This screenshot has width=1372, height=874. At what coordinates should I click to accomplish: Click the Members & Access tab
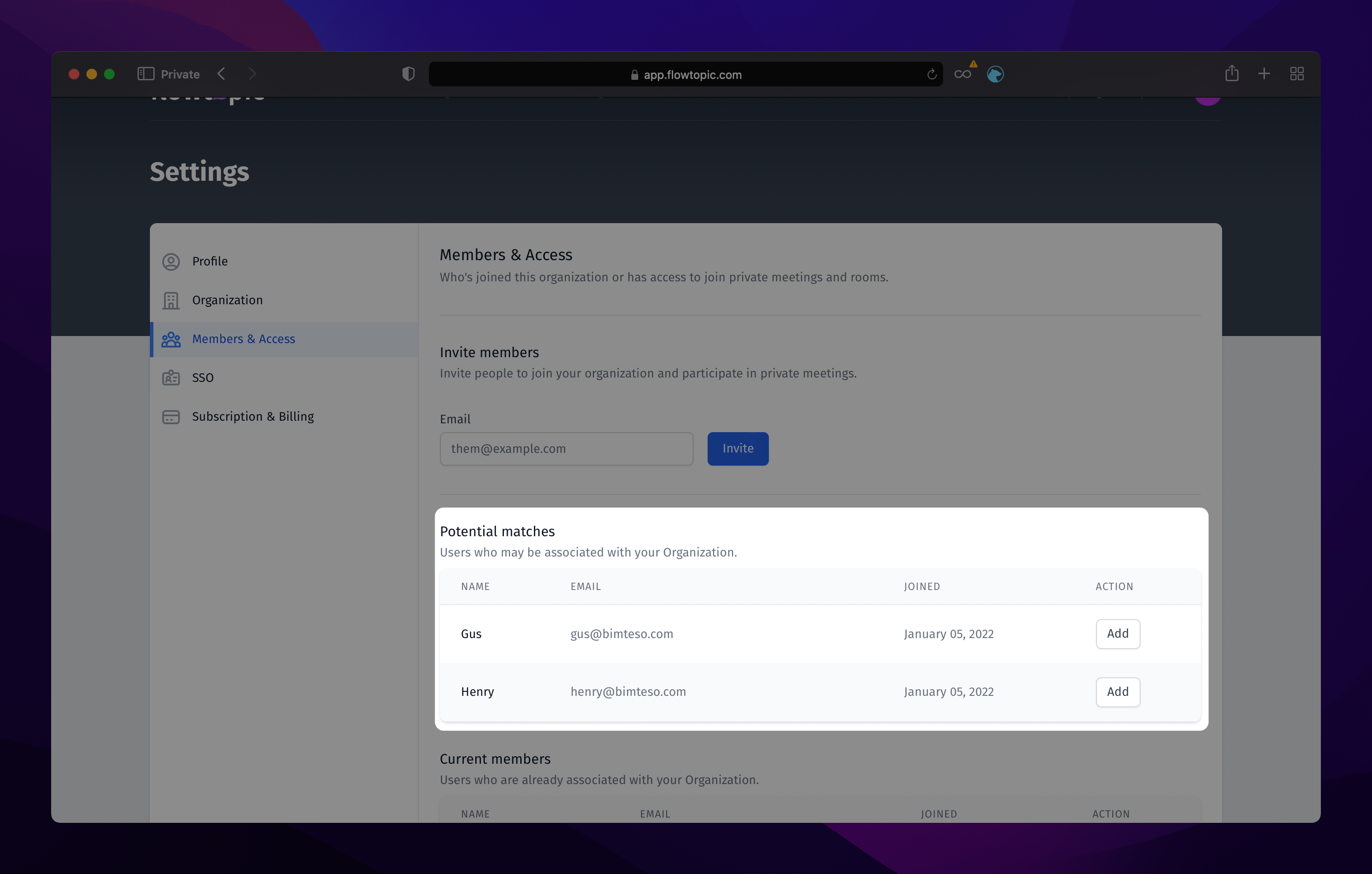(243, 338)
